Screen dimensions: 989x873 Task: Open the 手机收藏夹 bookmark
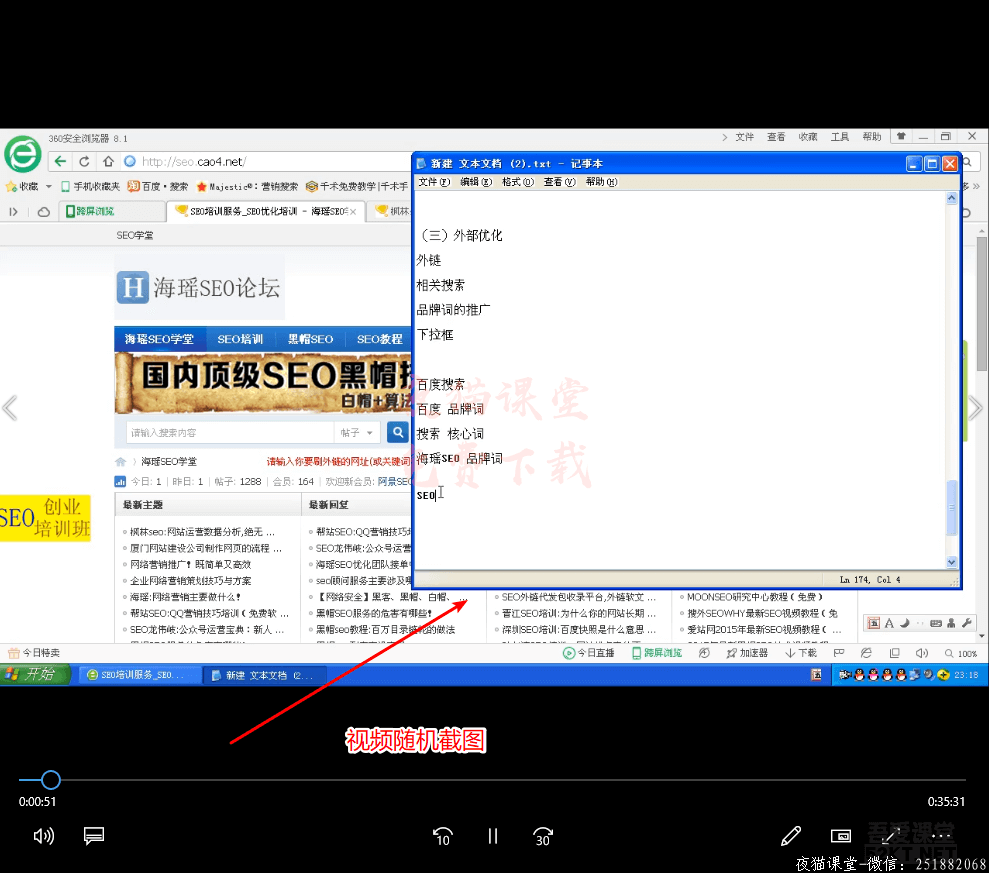90,187
